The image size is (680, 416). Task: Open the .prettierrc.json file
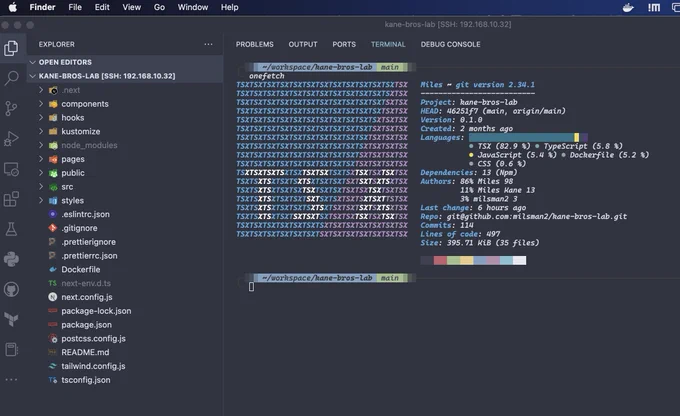[x=89, y=255]
